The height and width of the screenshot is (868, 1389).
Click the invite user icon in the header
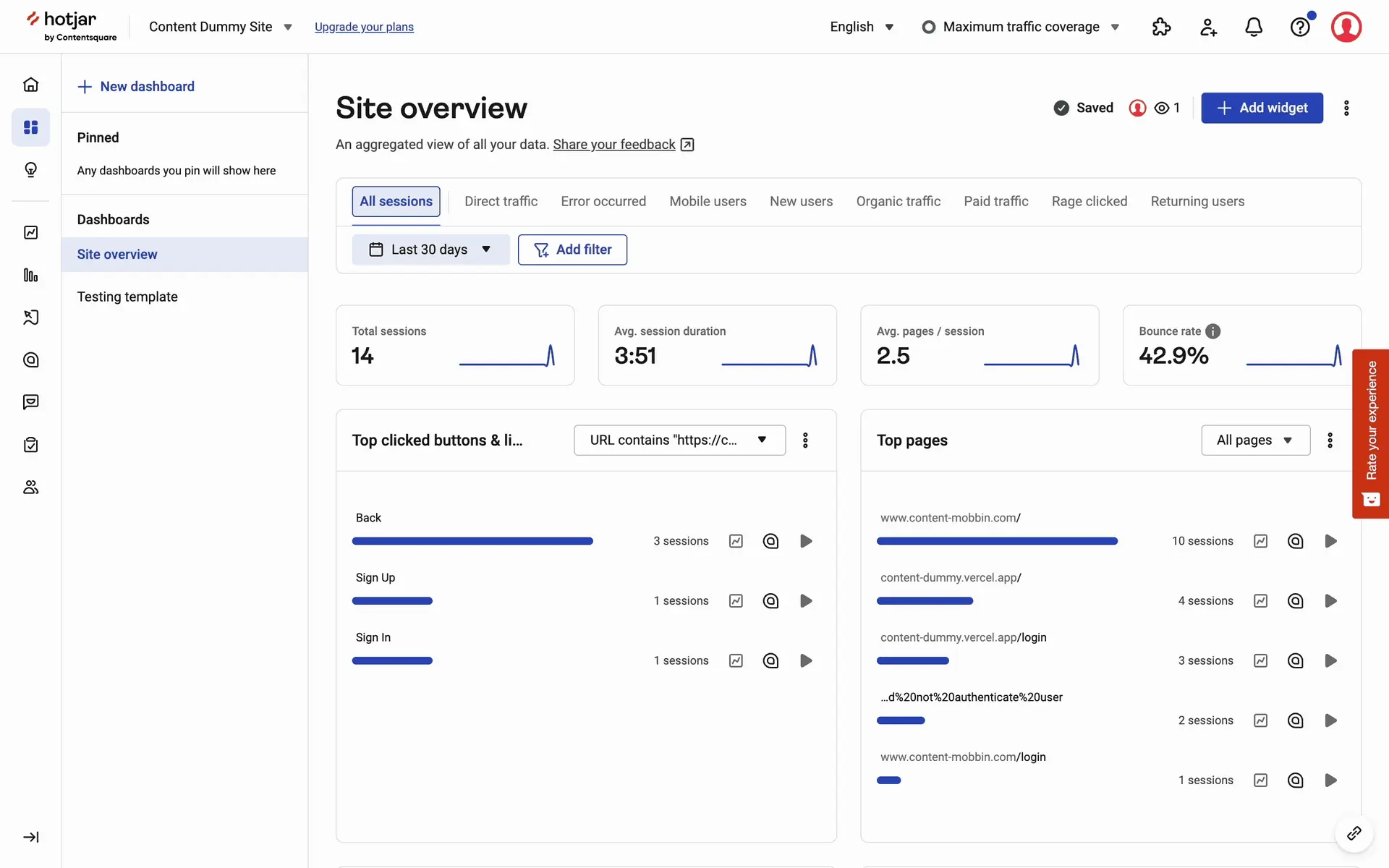[x=1208, y=27]
